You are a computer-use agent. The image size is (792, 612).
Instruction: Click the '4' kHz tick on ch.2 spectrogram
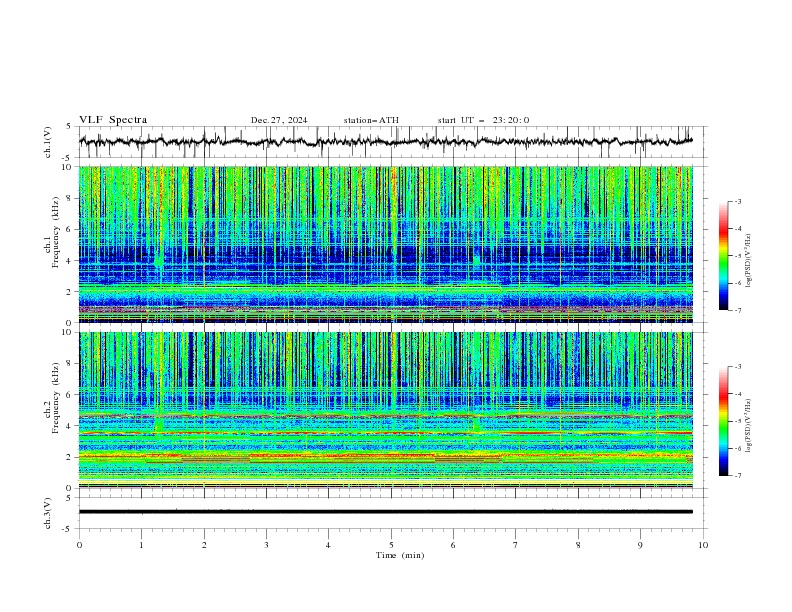click(x=71, y=426)
